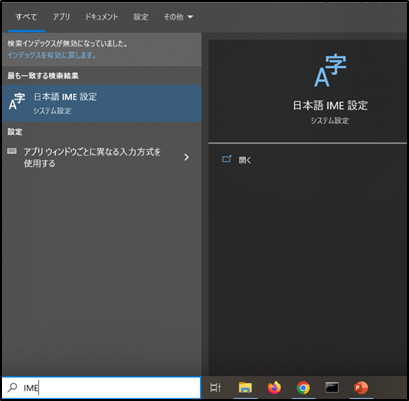Select 日本語 IME 設定 best match result
Viewport: 409px width, 401px height.
tap(101, 103)
